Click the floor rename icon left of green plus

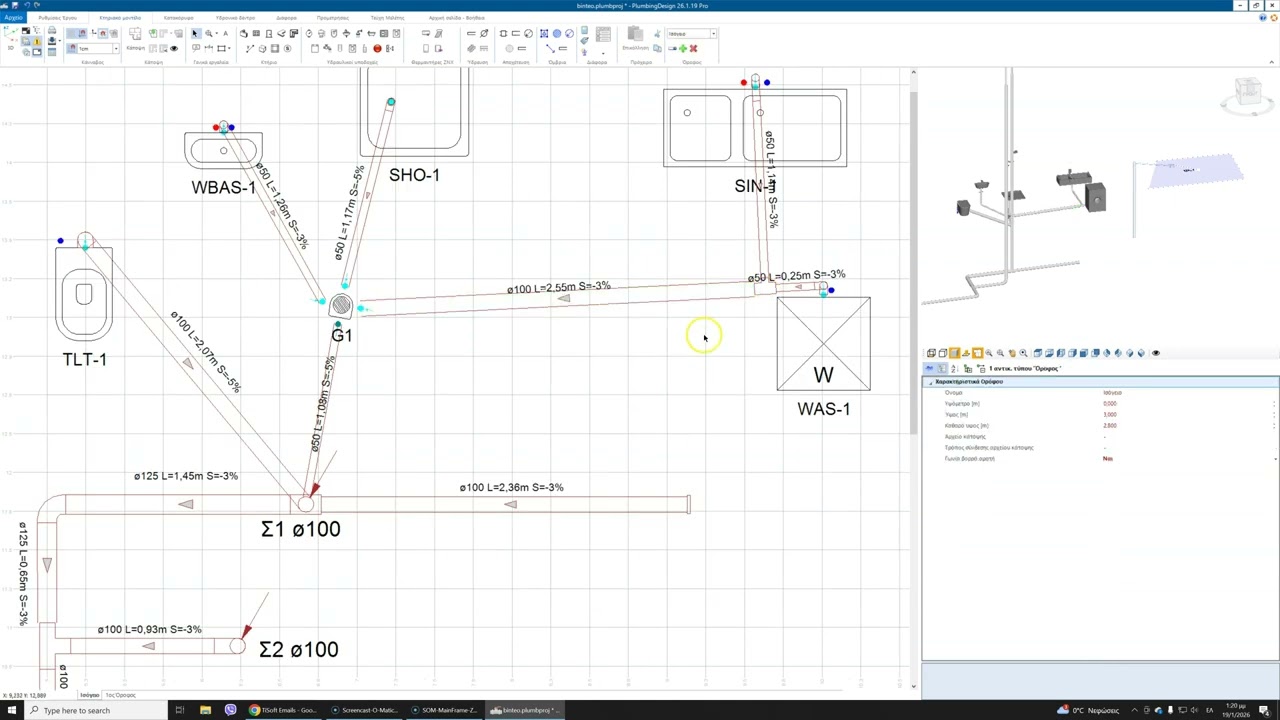click(672, 48)
